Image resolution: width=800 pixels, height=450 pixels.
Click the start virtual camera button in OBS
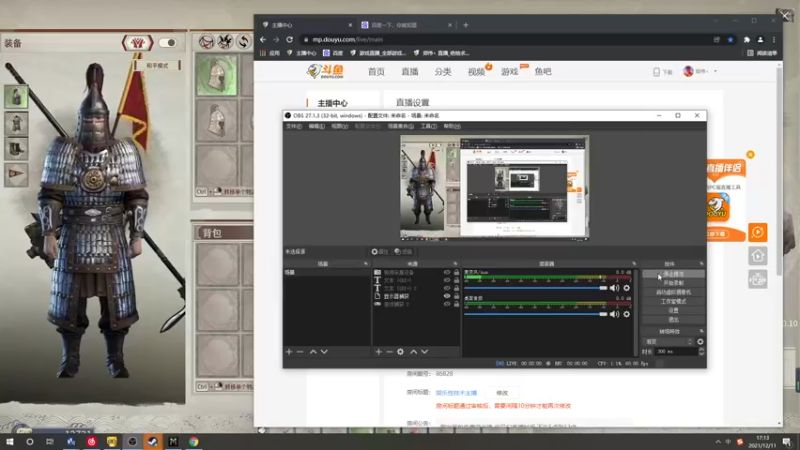(673, 292)
